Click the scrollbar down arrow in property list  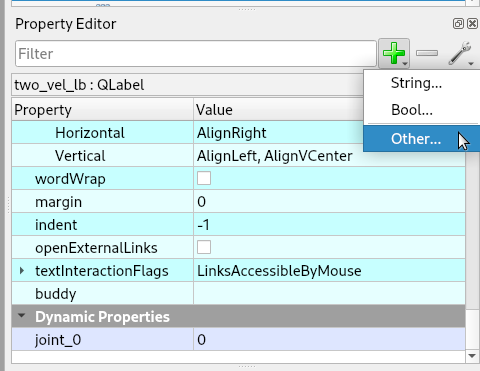point(472,356)
